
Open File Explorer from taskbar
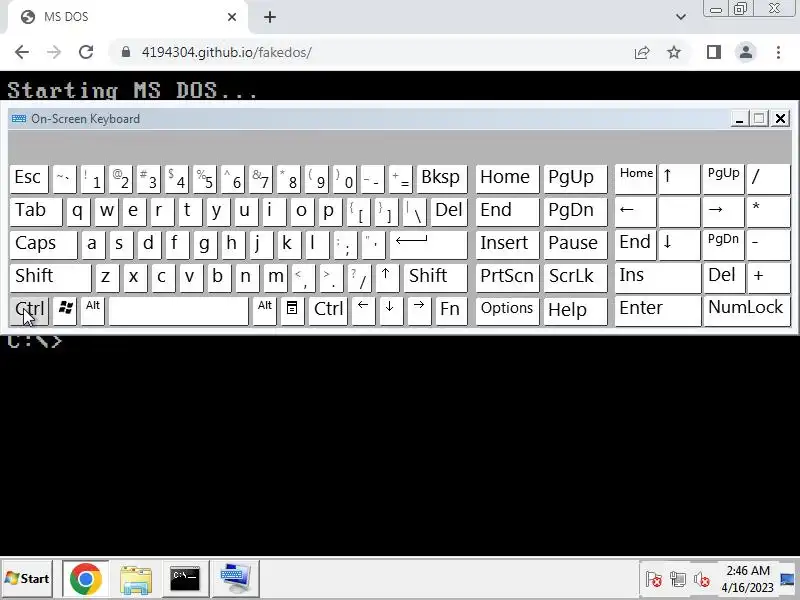[x=135, y=579]
